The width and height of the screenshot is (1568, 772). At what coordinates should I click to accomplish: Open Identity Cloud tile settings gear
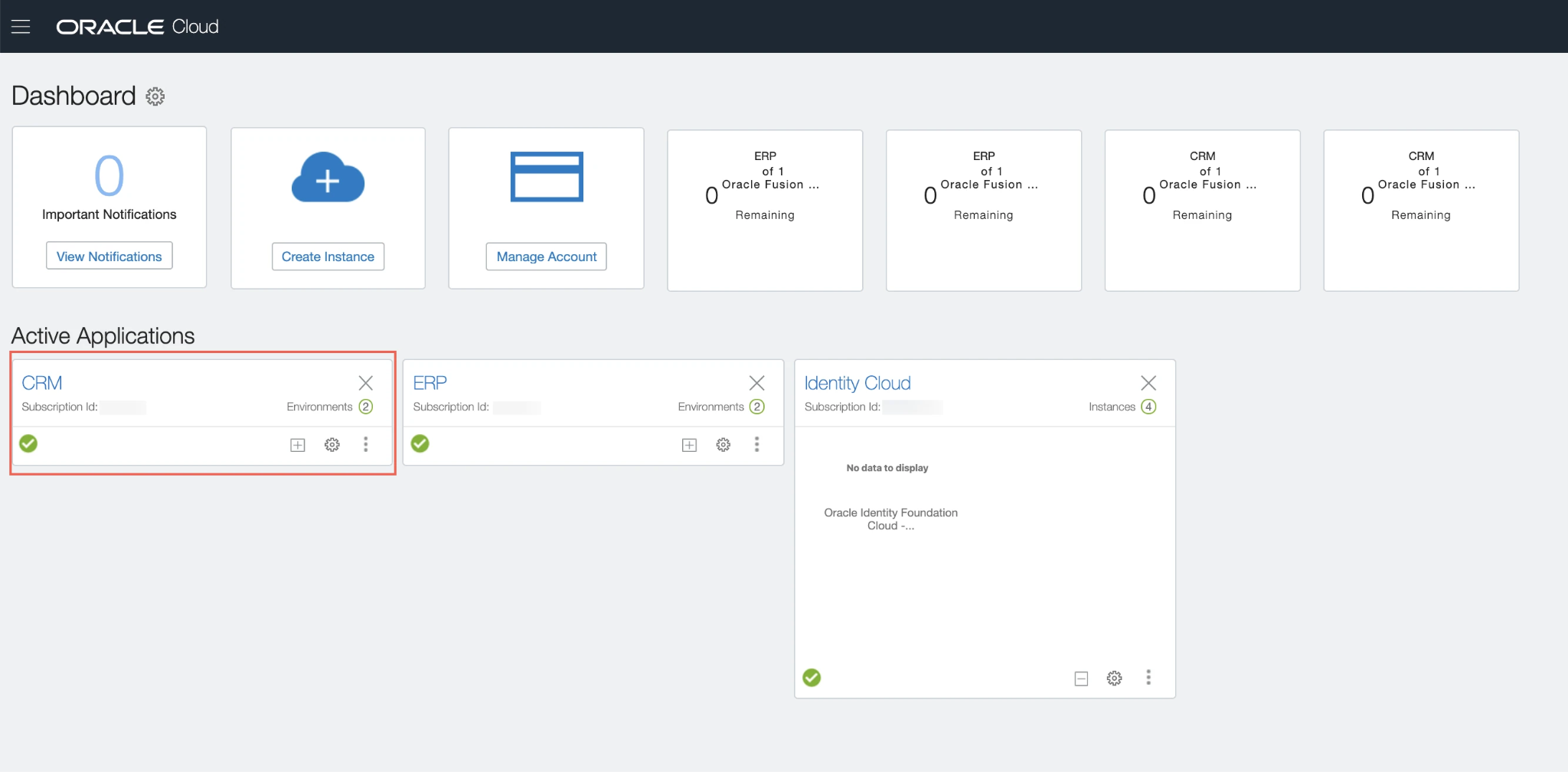tap(1114, 679)
